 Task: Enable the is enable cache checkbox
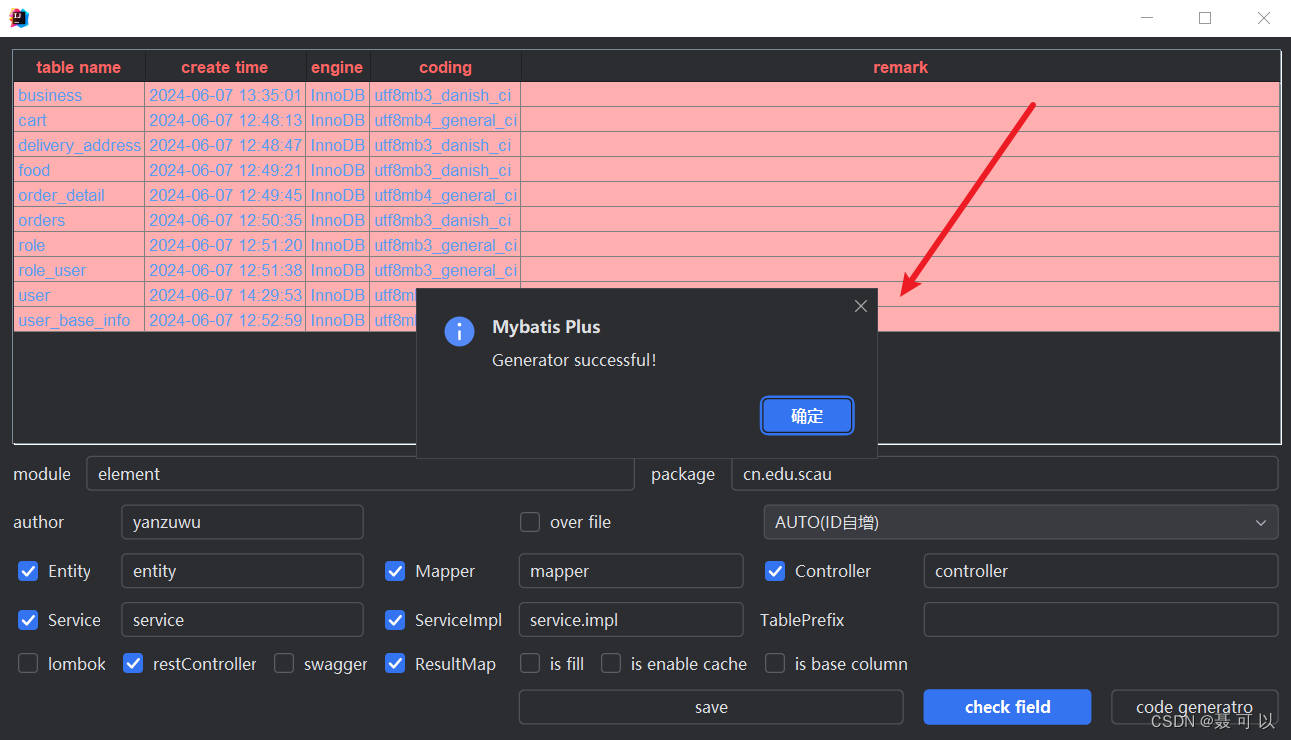(x=611, y=664)
